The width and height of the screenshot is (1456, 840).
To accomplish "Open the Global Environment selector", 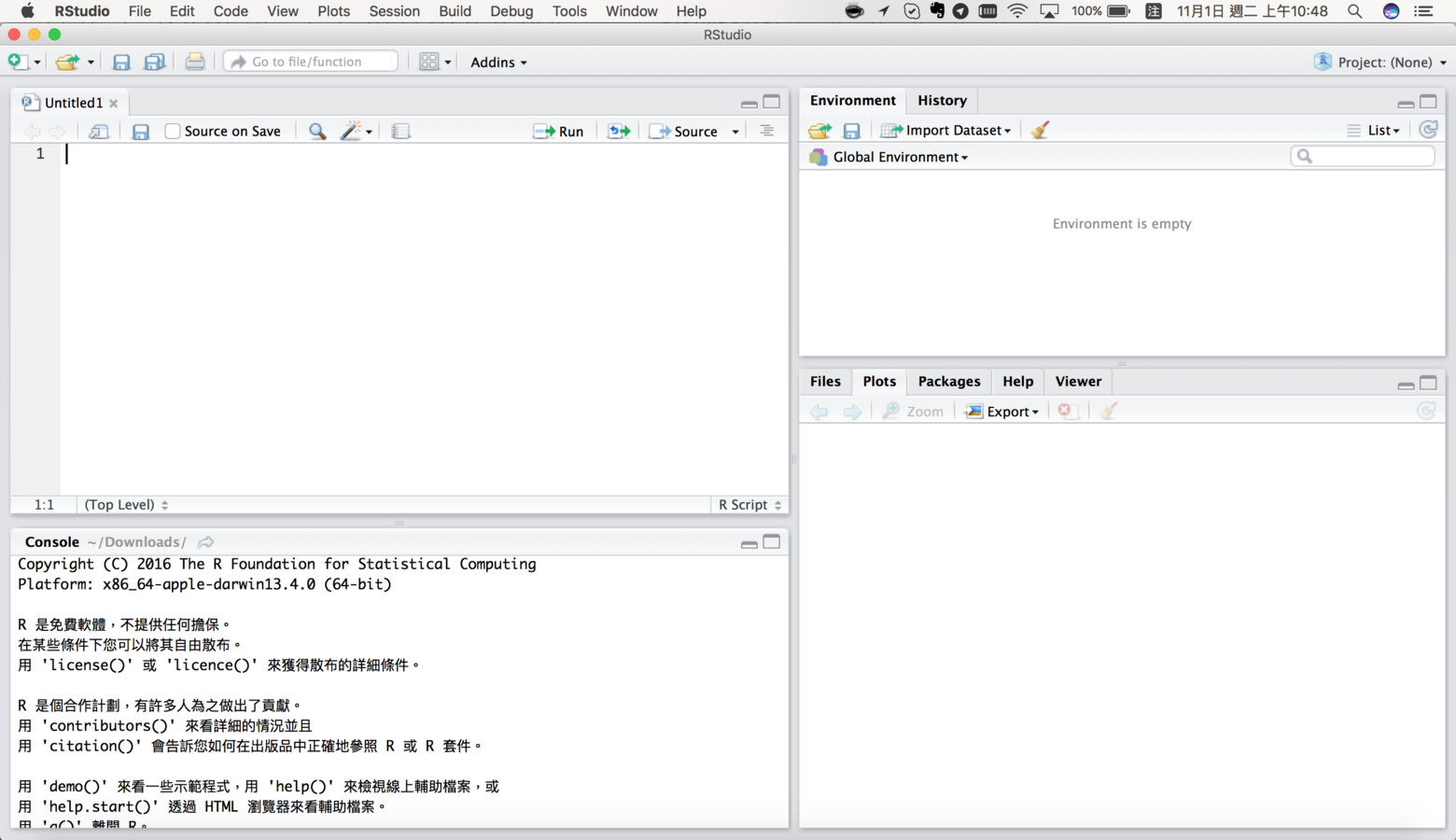I will point(889,157).
